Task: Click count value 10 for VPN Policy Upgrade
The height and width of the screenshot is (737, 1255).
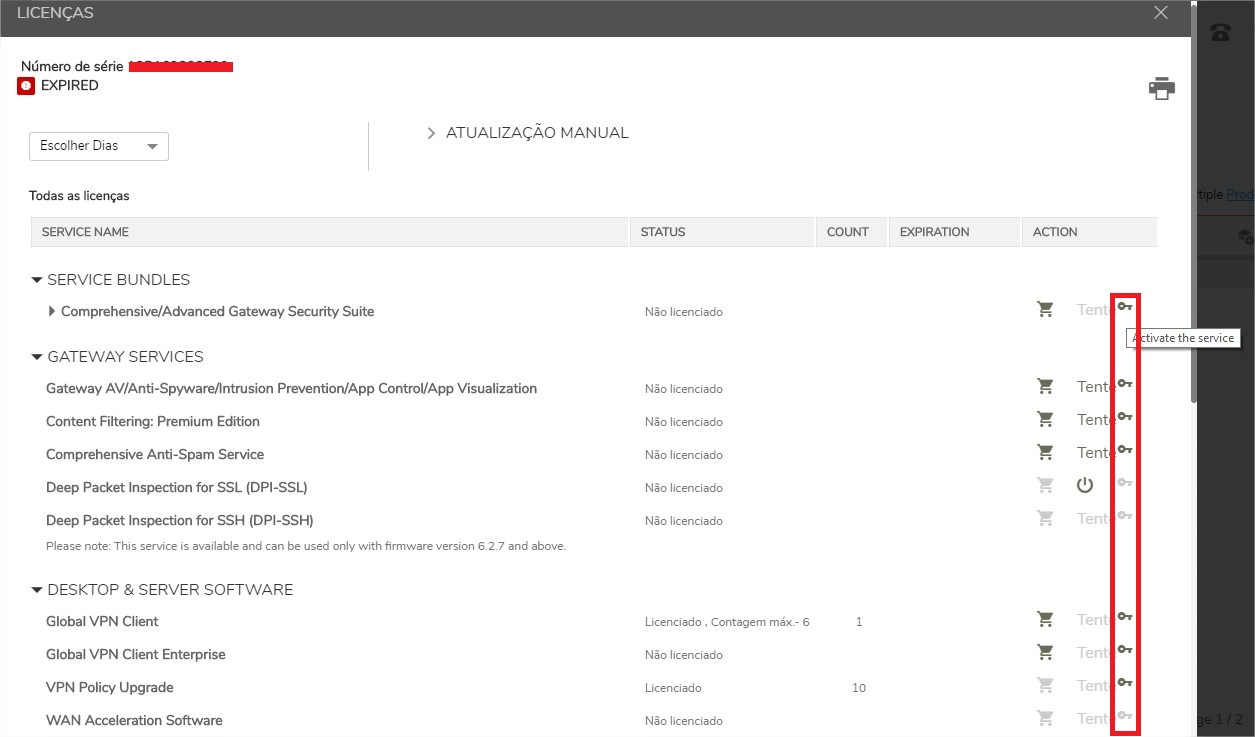Action: point(859,688)
